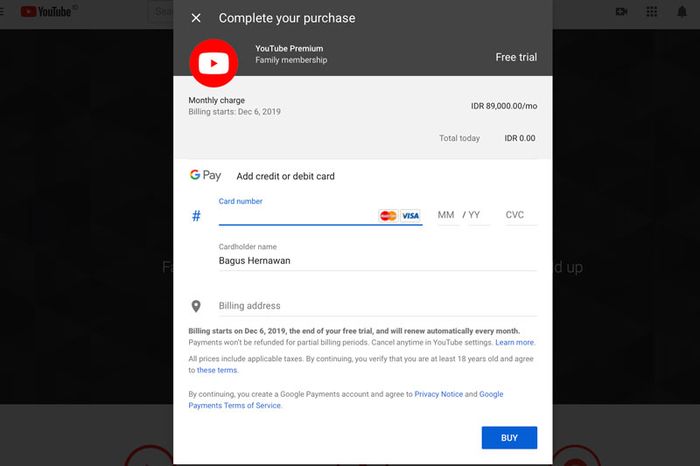
Task: Click the Billing address field
Action: click(x=378, y=306)
